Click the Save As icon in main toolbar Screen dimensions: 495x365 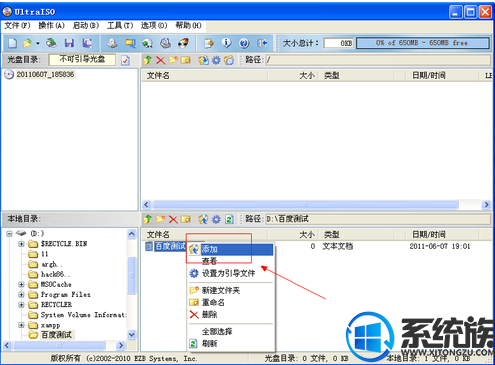pyautogui.click(x=87, y=43)
